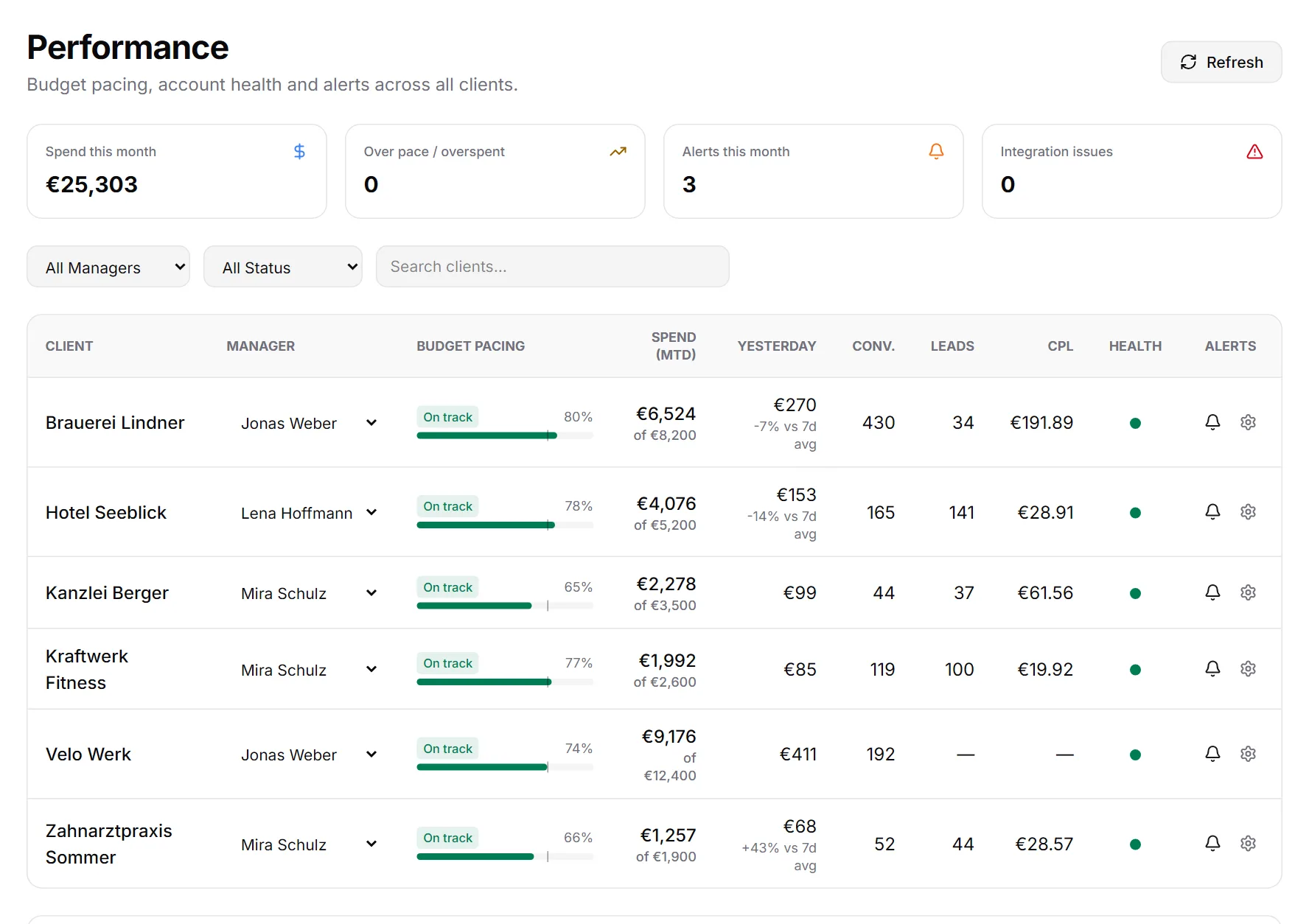Open settings gear for Zahnarztpraxis Sommer

1248,844
